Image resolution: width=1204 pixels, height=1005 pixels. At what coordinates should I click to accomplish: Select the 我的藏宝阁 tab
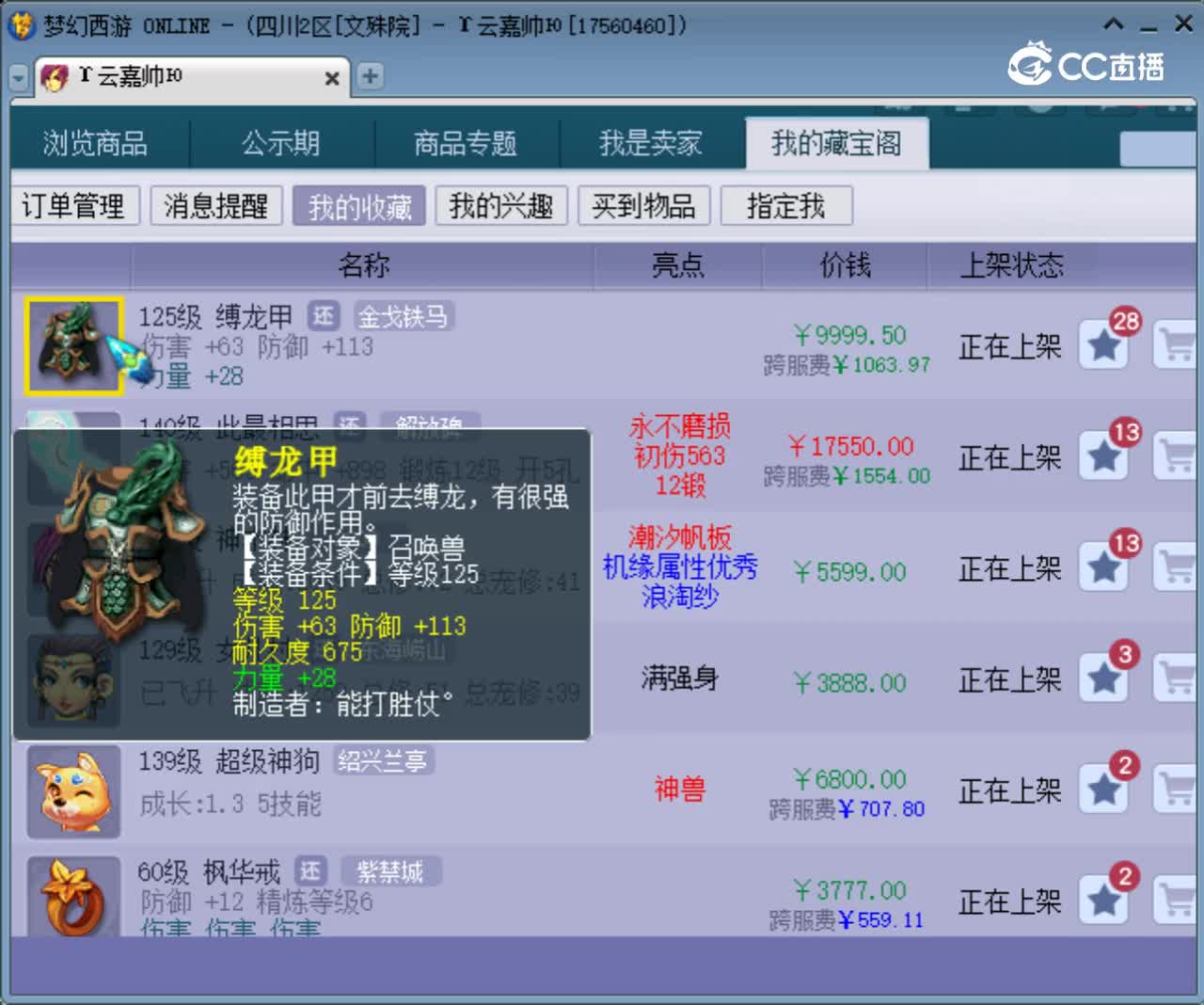click(836, 143)
